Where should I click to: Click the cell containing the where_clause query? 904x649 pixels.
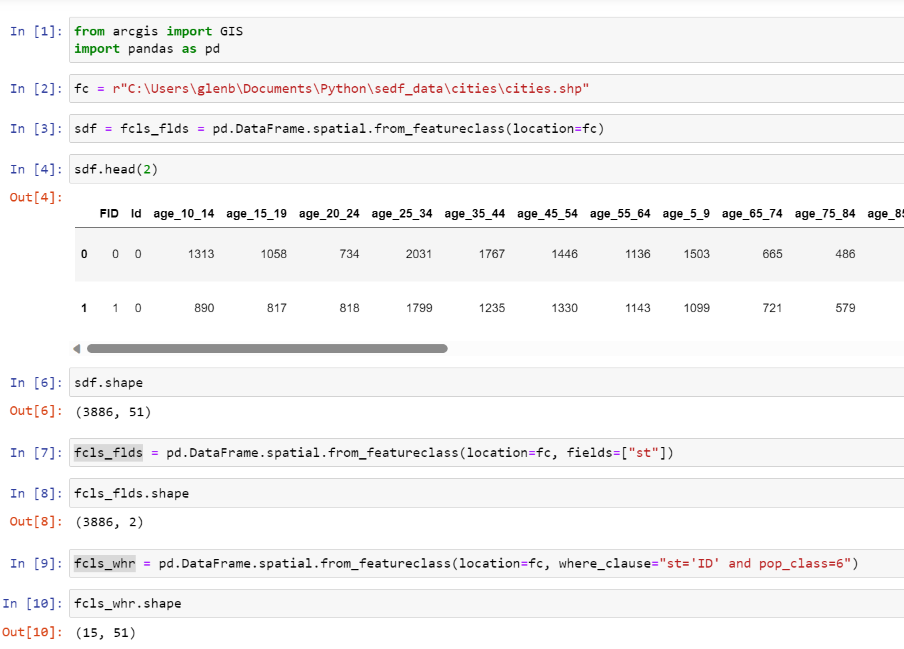pos(480,563)
